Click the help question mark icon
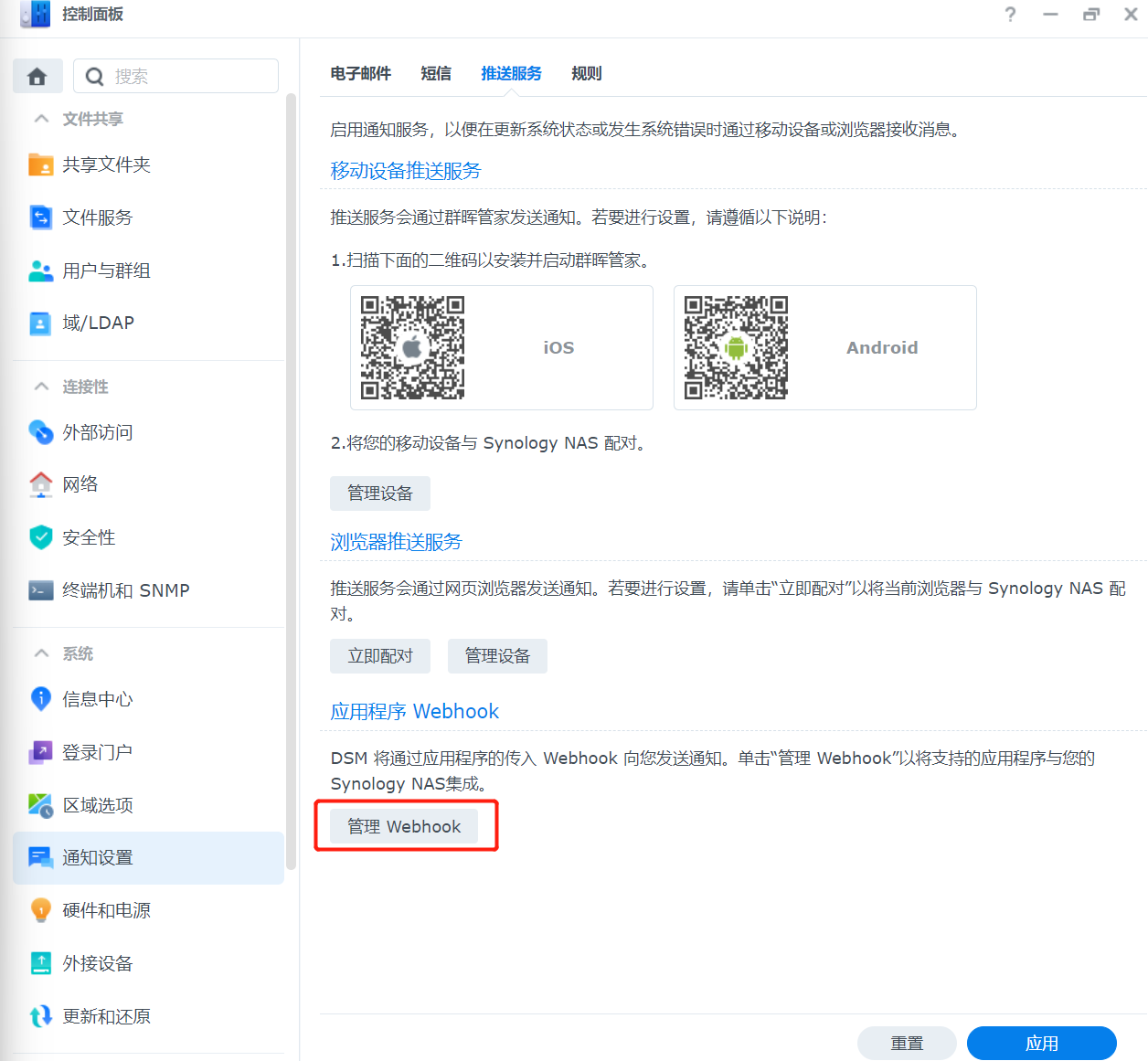The image size is (1148, 1061). (x=1010, y=15)
